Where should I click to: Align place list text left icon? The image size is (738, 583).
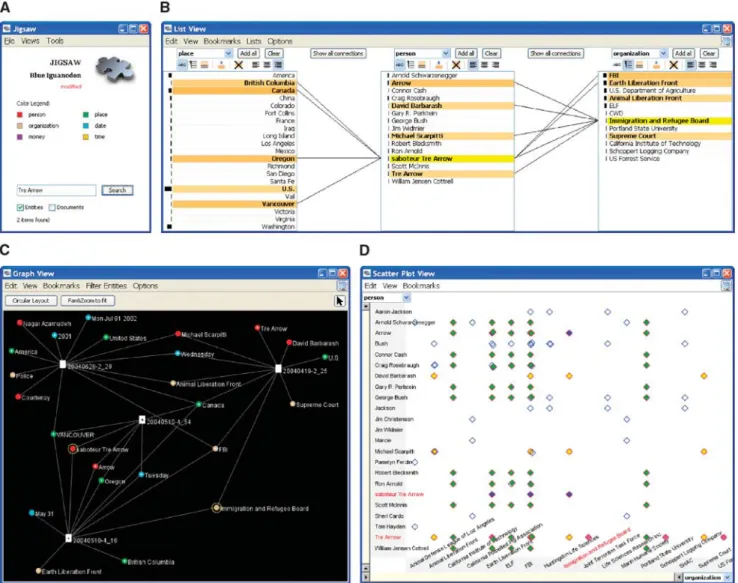pyautogui.click(x=256, y=65)
